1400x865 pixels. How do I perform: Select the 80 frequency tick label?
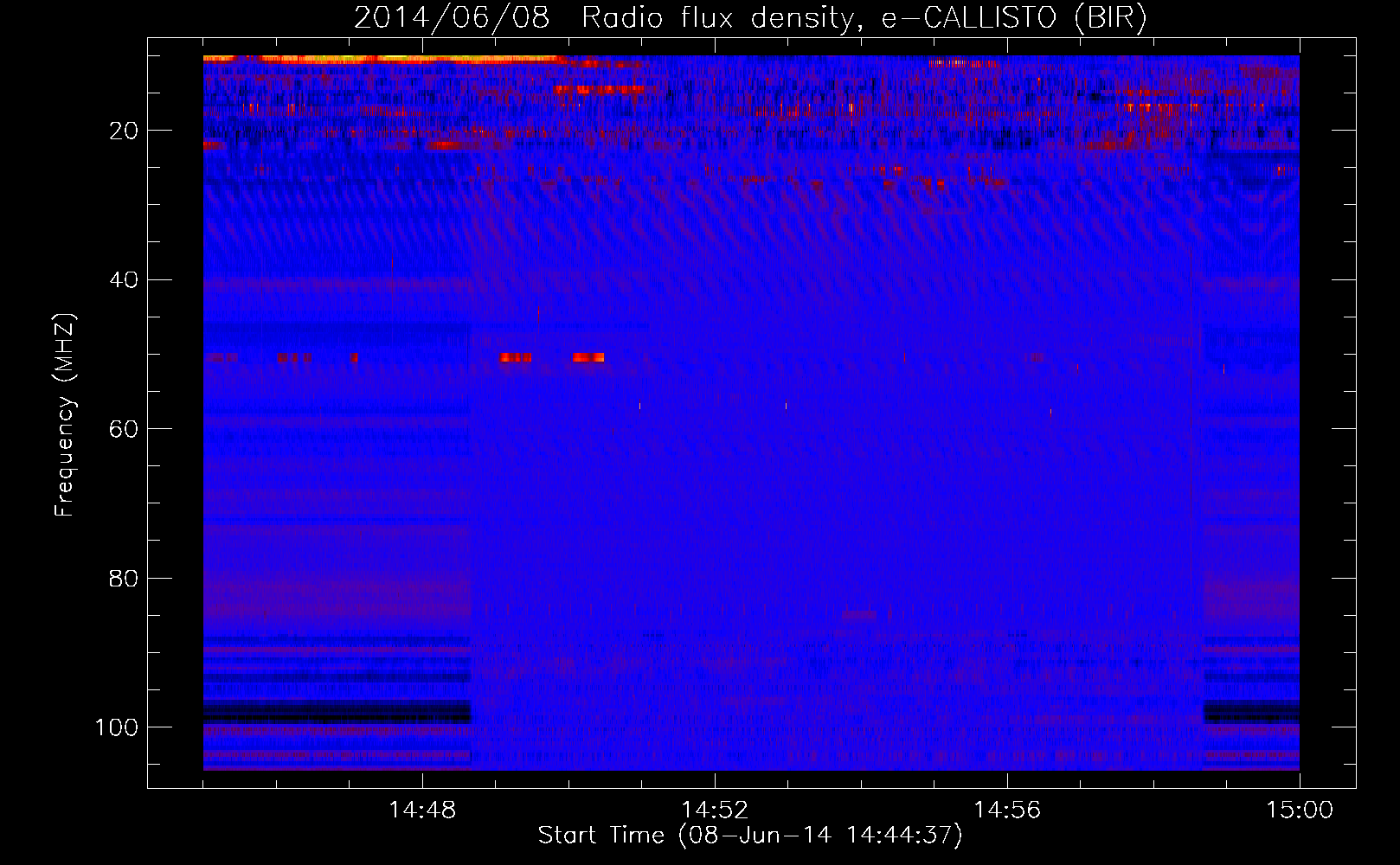click(x=124, y=579)
